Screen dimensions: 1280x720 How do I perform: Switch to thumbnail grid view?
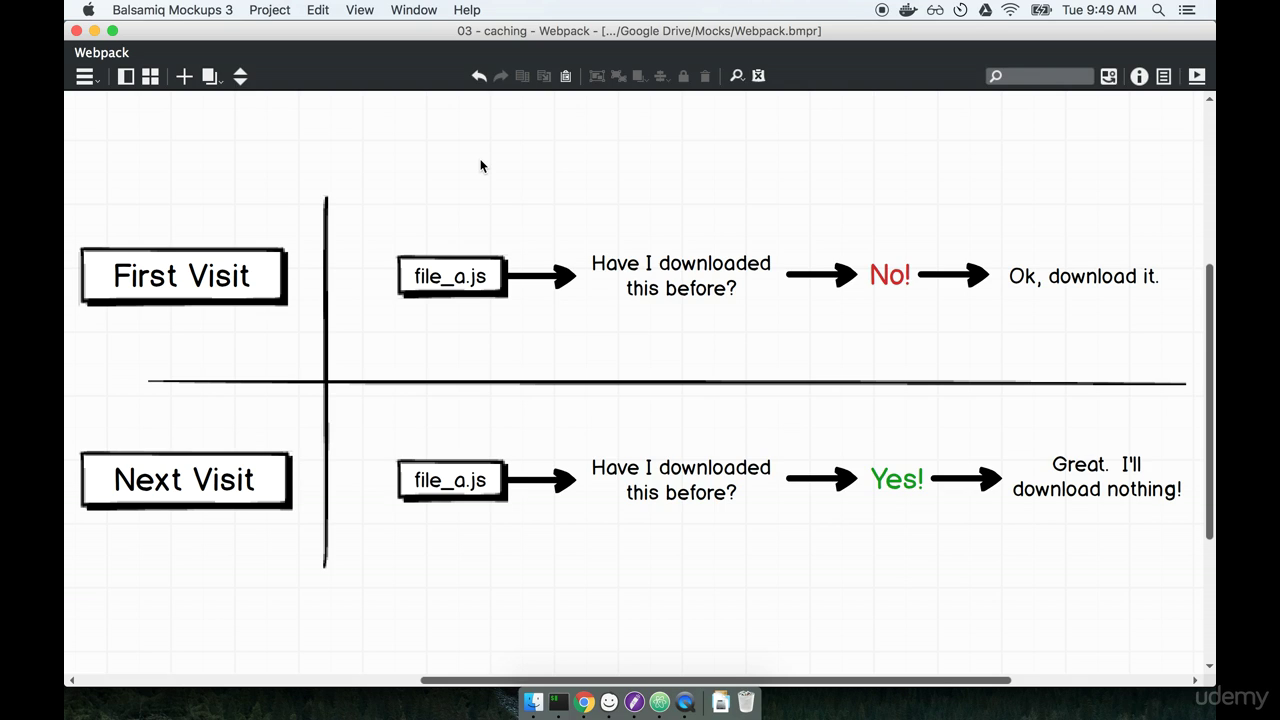tap(150, 76)
